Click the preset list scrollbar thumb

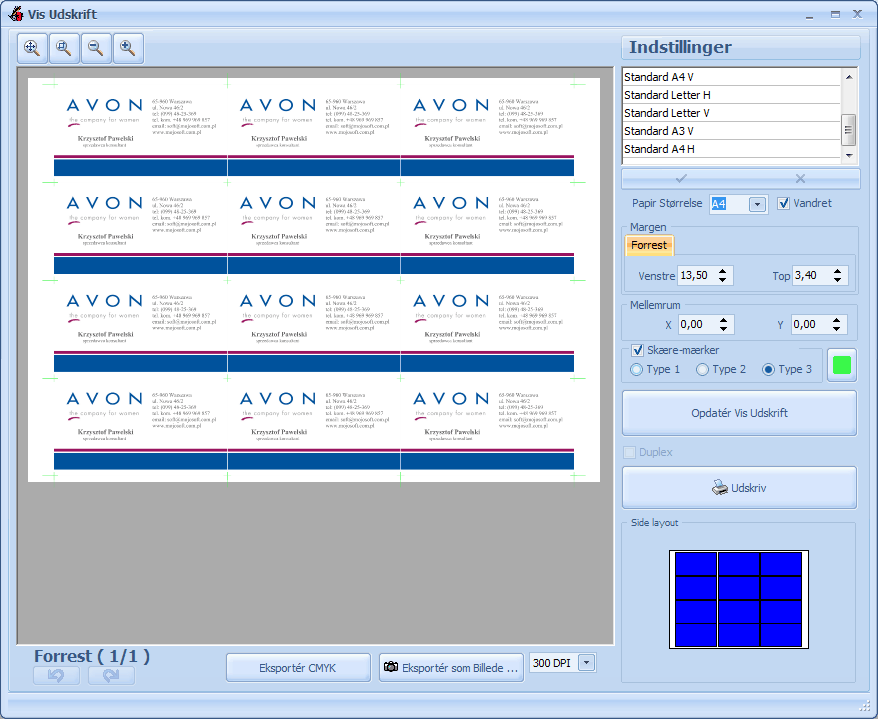tap(849, 129)
